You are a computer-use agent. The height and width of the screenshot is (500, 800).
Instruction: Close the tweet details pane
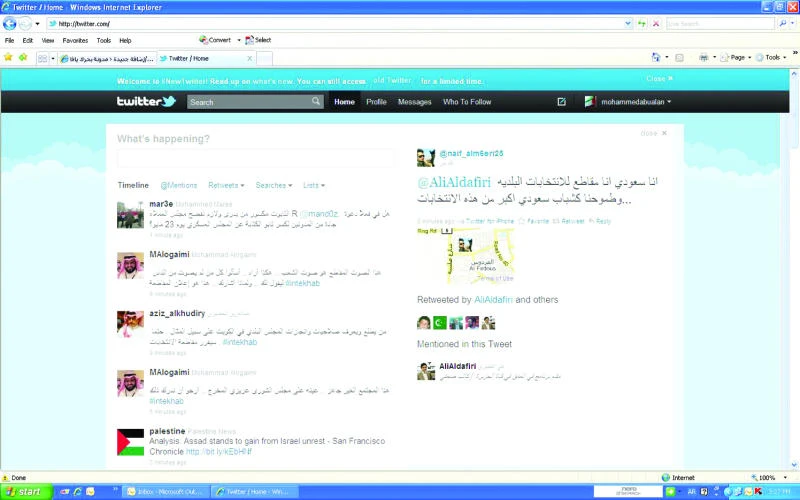click(654, 133)
